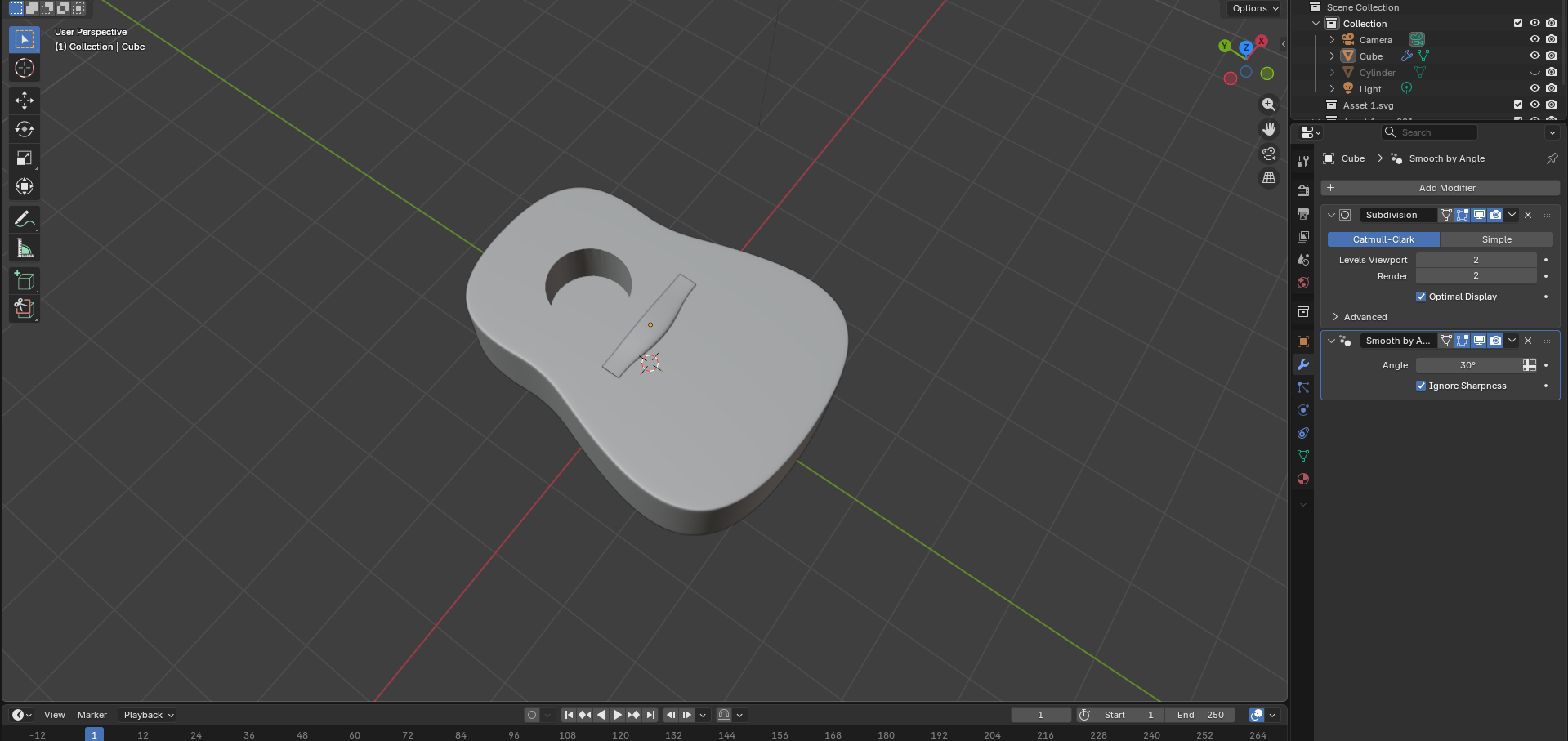Screen dimensions: 1568x741
Task: Open the Physics properties tab
Action: 1303,410
